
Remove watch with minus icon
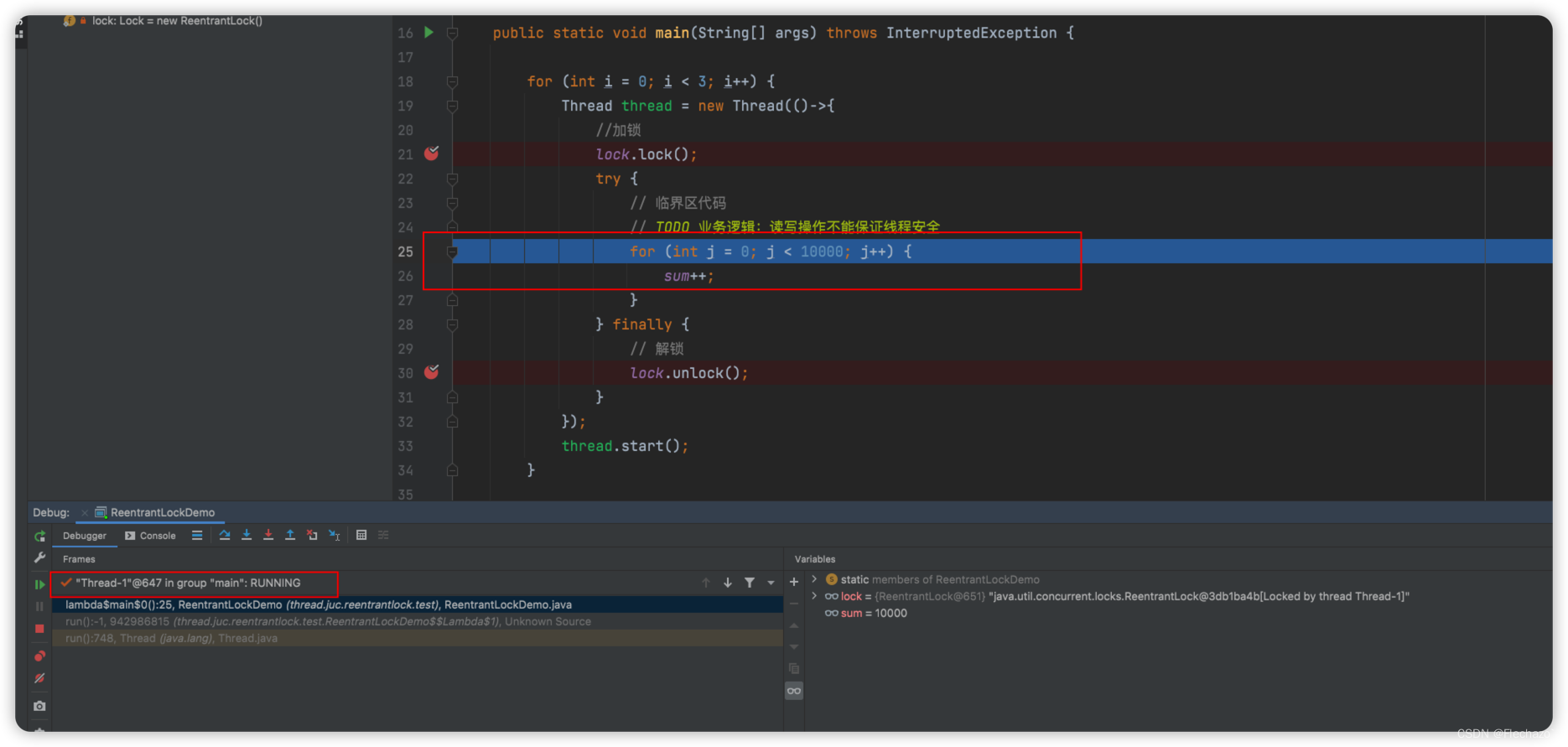click(794, 604)
